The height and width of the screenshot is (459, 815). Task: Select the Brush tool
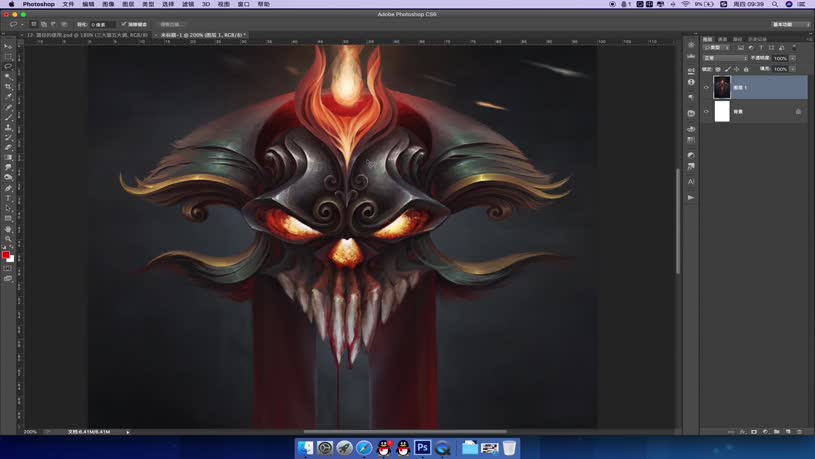click(x=8, y=117)
